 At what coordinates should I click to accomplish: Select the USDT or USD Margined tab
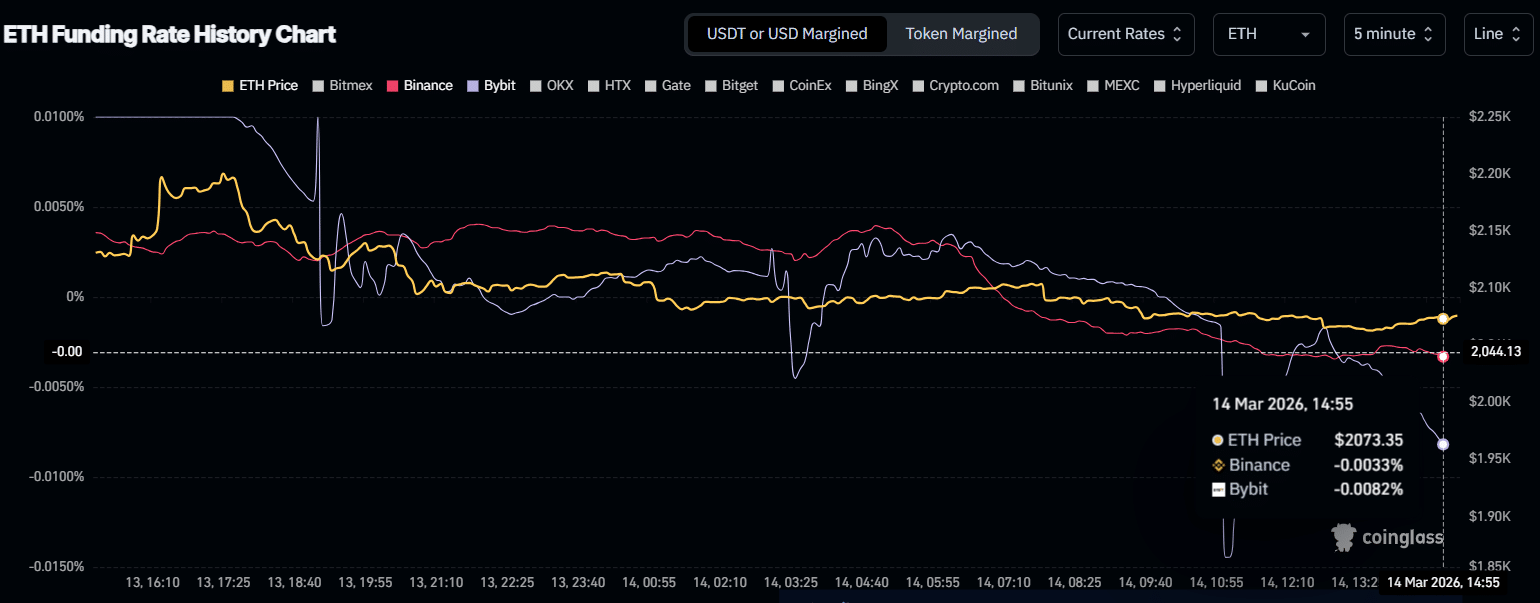click(786, 34)
